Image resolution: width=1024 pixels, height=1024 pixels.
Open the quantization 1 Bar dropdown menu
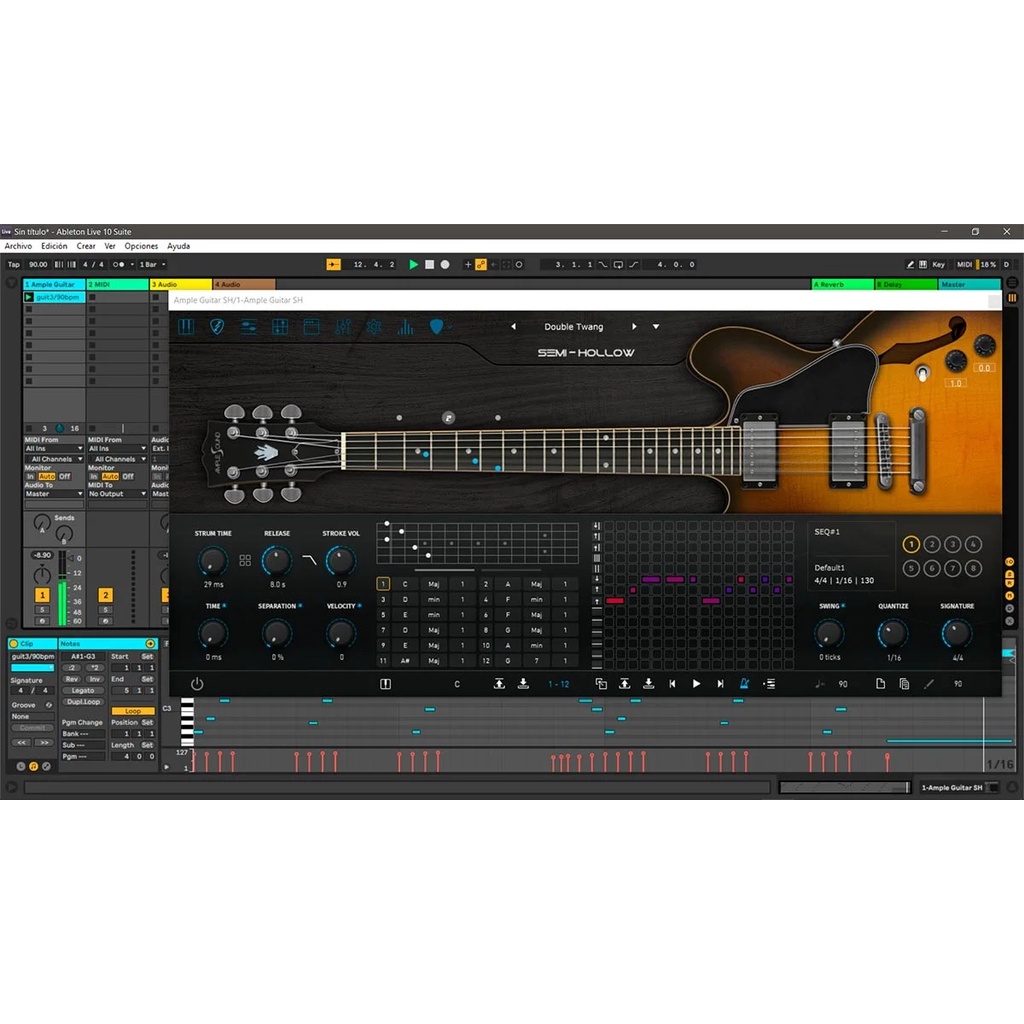(151, 265)
